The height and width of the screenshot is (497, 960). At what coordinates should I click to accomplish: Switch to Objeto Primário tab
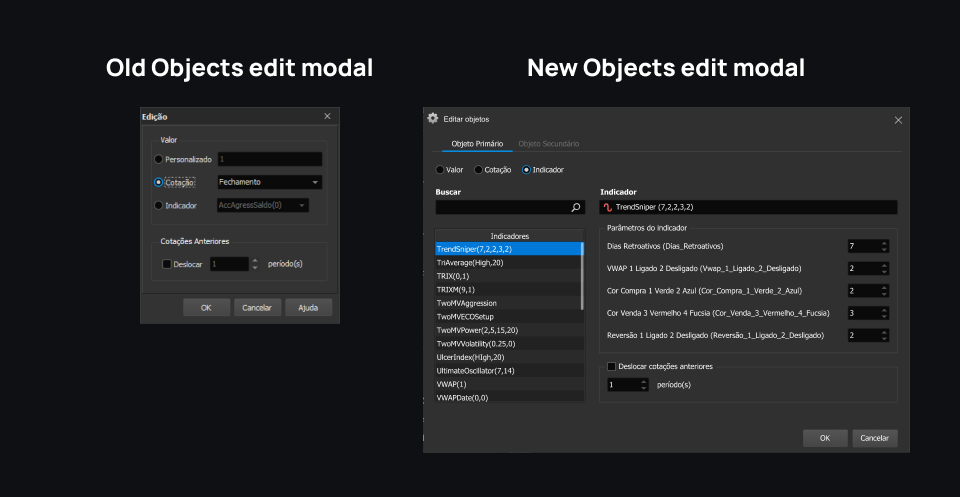[478, 144]
